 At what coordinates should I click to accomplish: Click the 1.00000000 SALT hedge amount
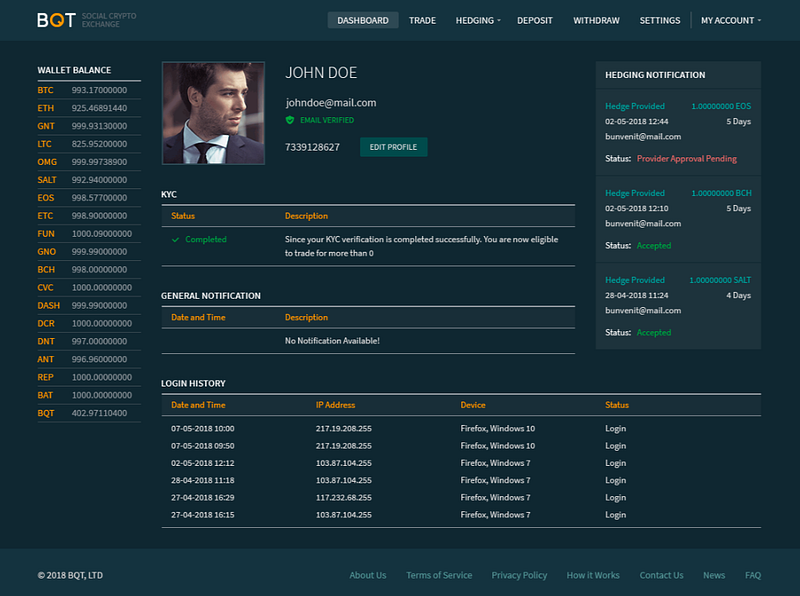(720, 280)
